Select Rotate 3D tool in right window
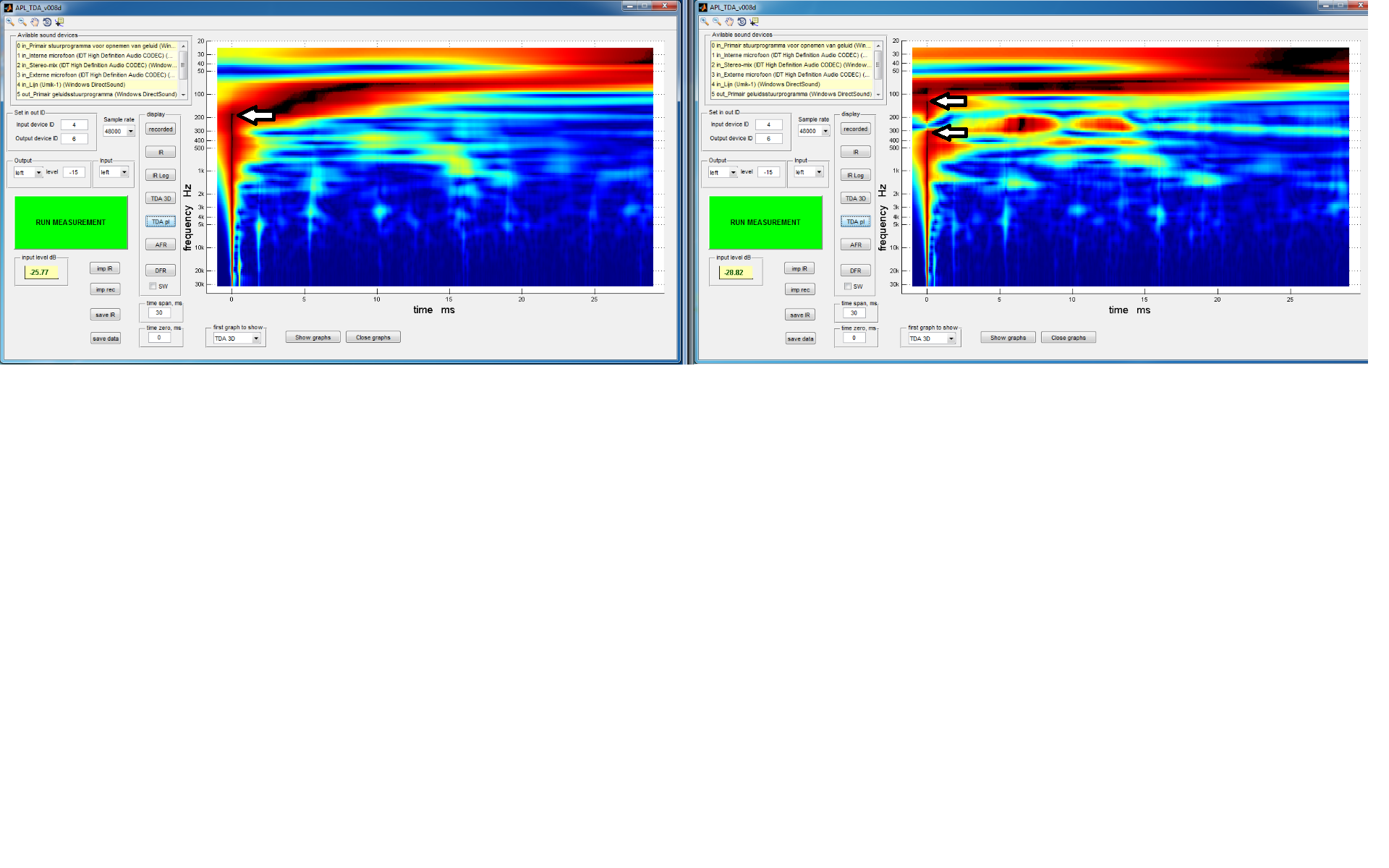Viewport: 1389px width, 868px height. coord(742,22)
